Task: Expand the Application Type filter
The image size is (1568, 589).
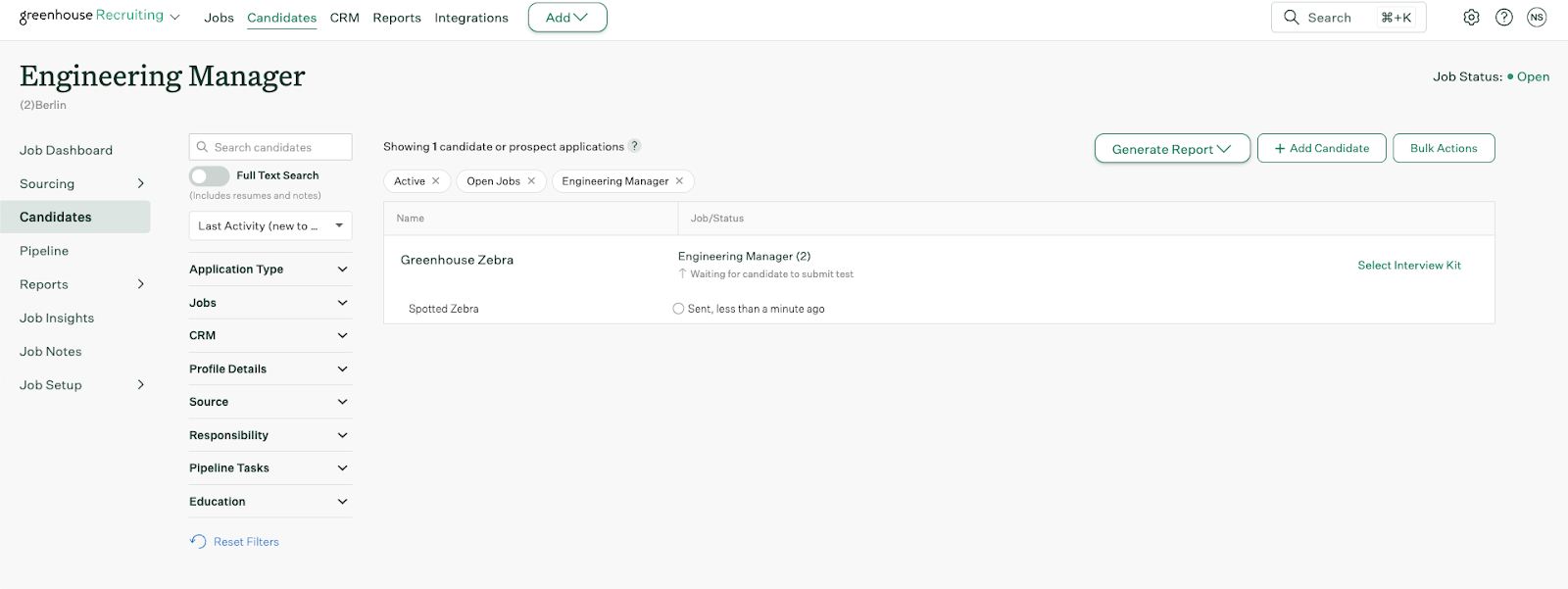Action: [x=269, y=270]
